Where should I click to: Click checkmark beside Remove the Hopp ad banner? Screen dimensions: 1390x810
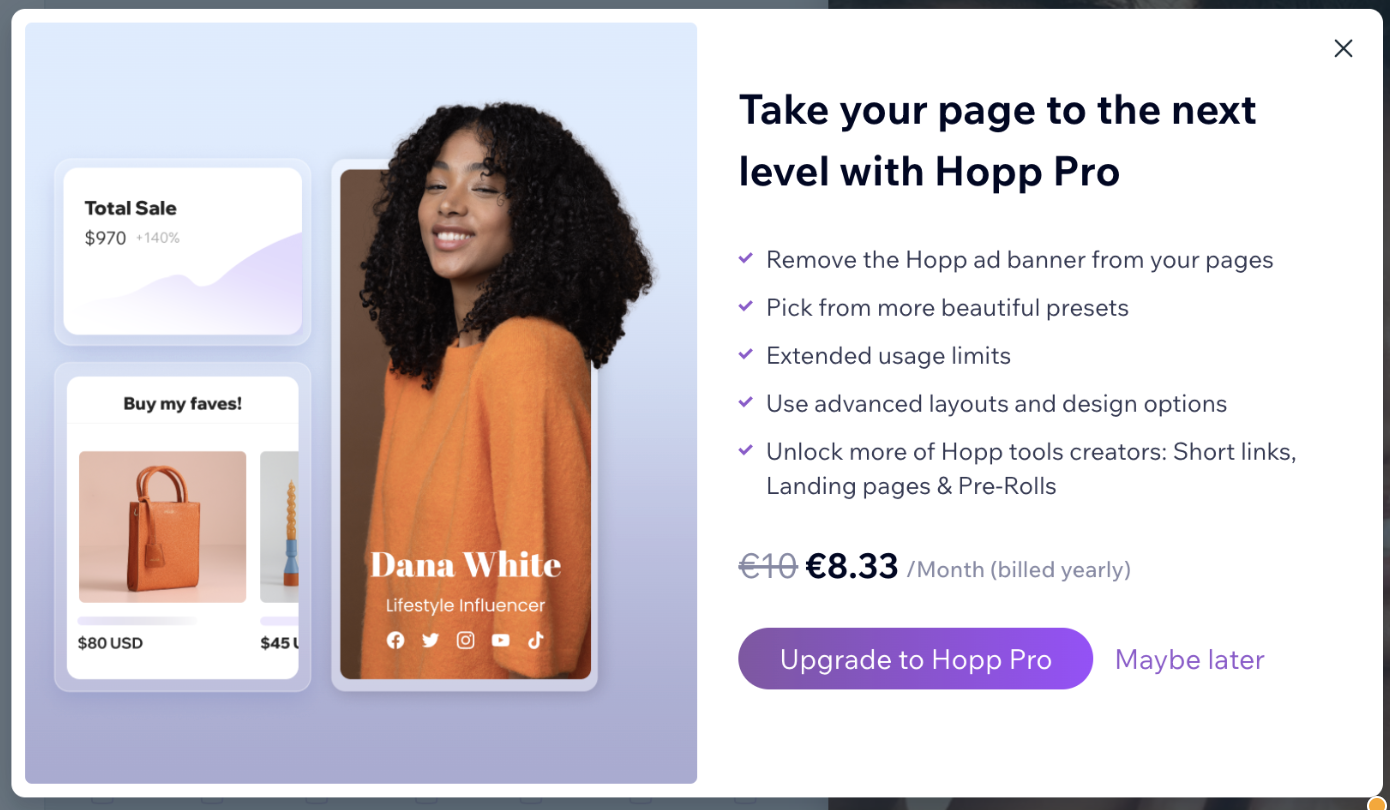coord(745,258)
